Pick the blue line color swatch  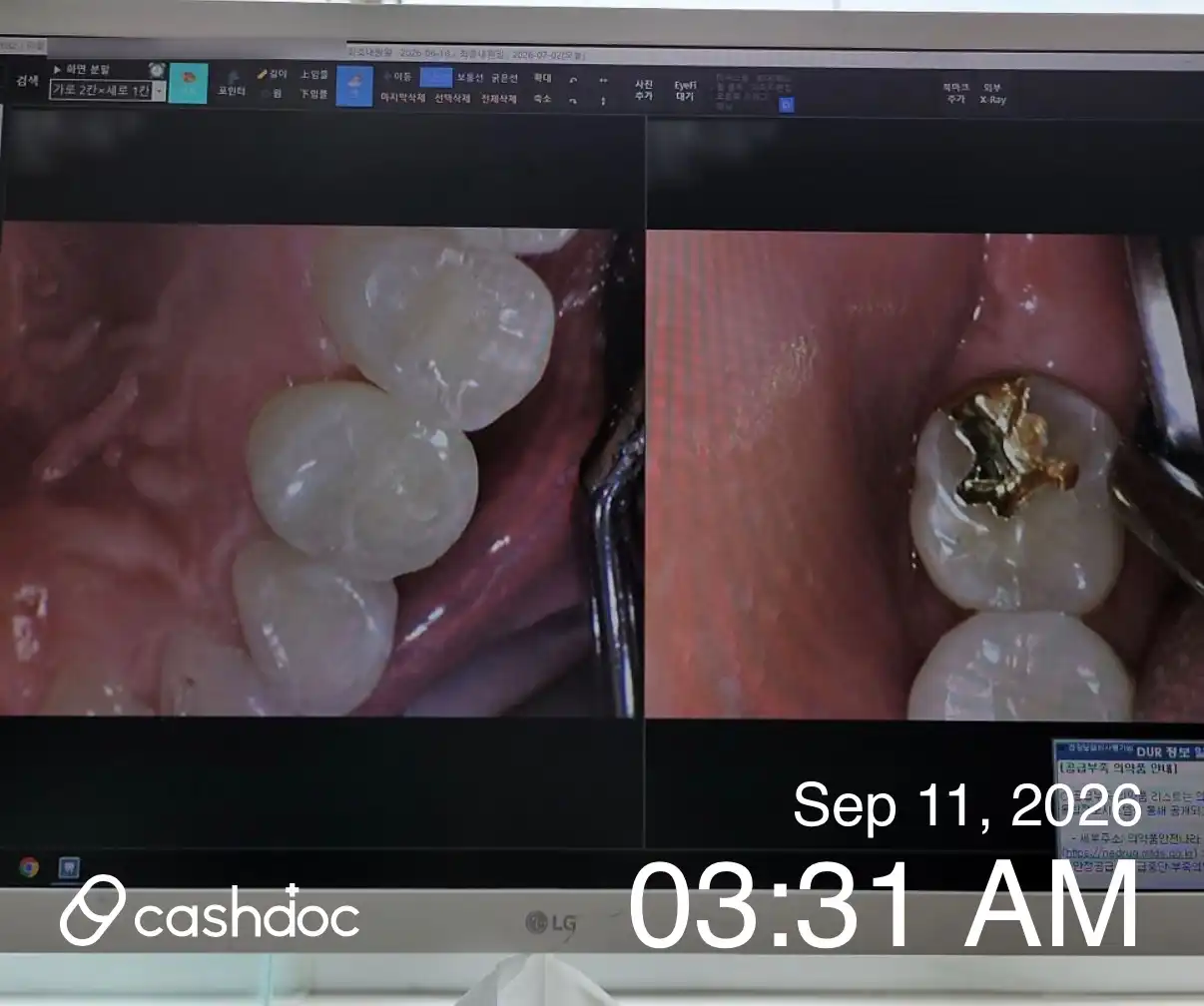436,77
